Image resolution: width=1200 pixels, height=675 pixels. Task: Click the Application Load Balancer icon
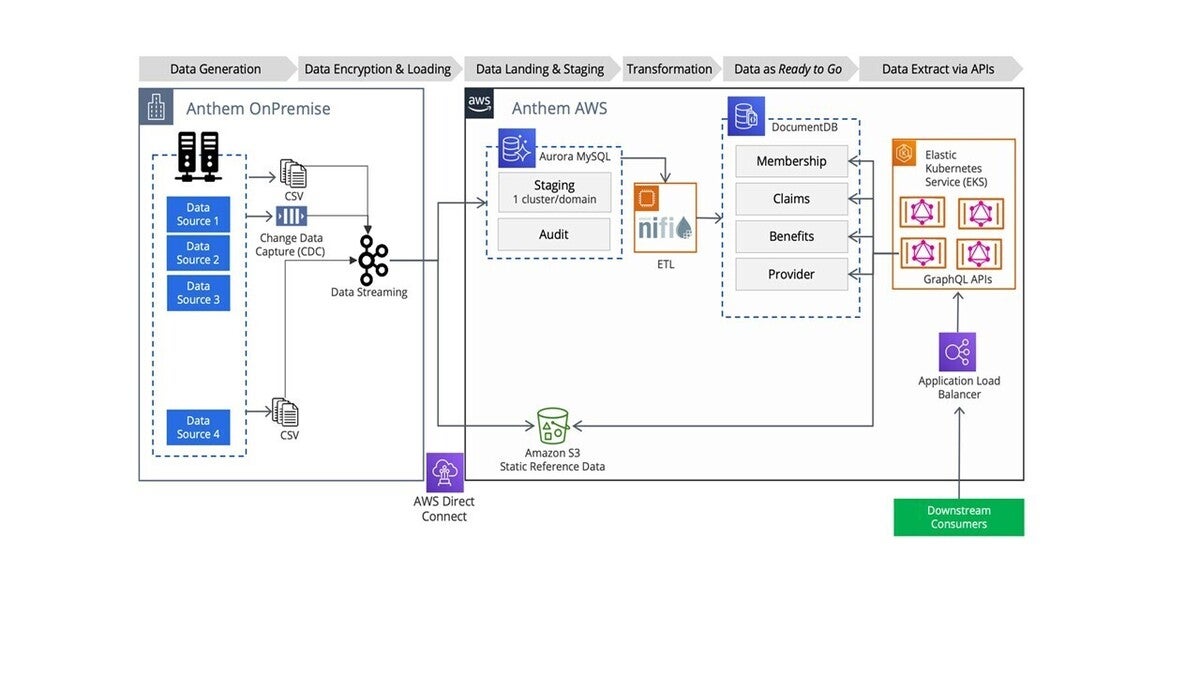tap(957, 352)
